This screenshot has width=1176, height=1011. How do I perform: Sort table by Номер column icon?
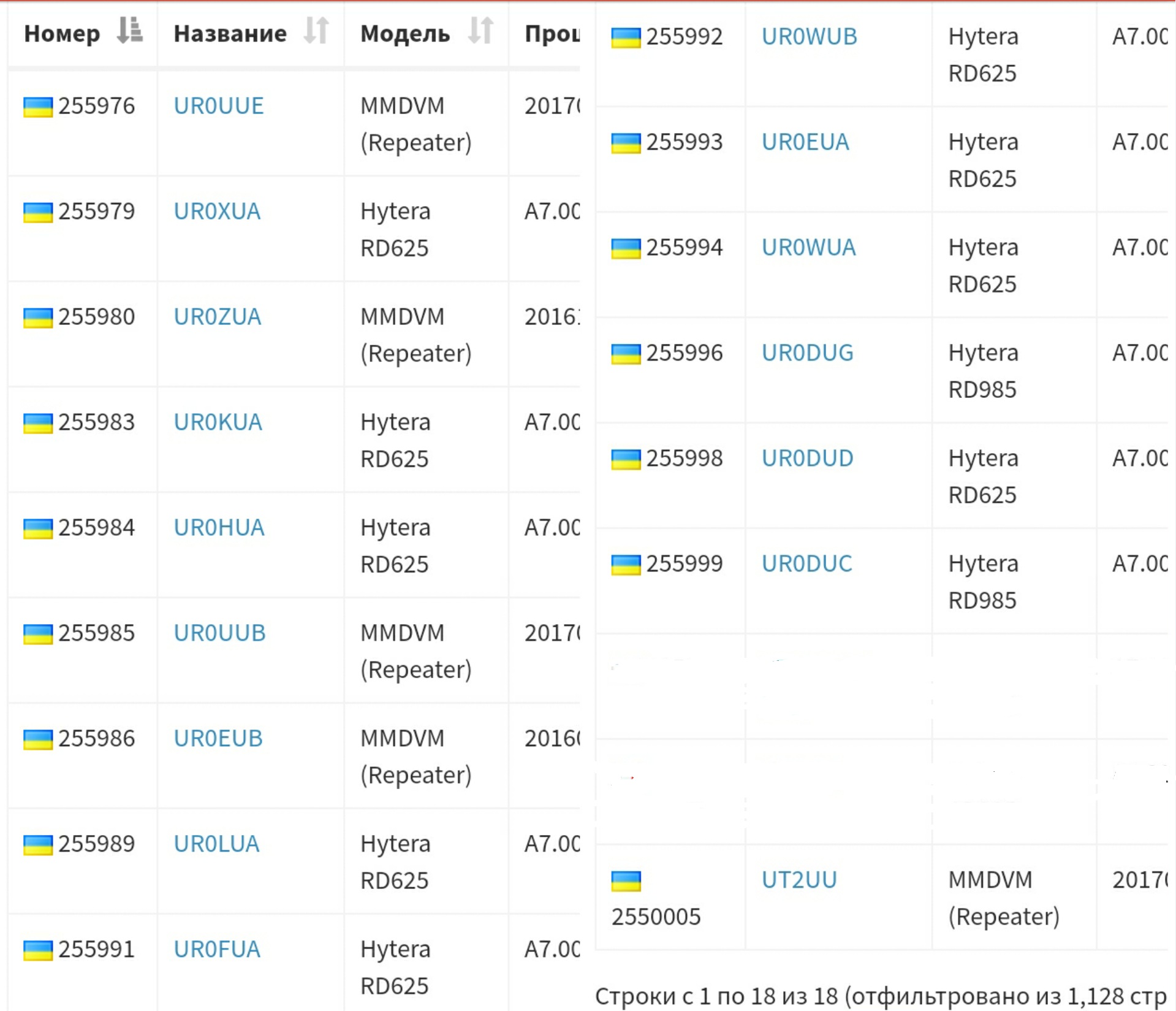129,31
